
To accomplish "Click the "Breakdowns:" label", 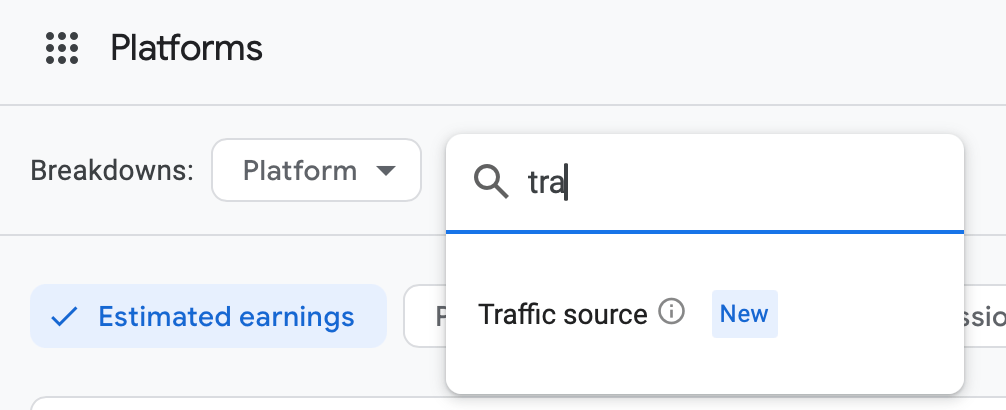I will coord(112,171).
